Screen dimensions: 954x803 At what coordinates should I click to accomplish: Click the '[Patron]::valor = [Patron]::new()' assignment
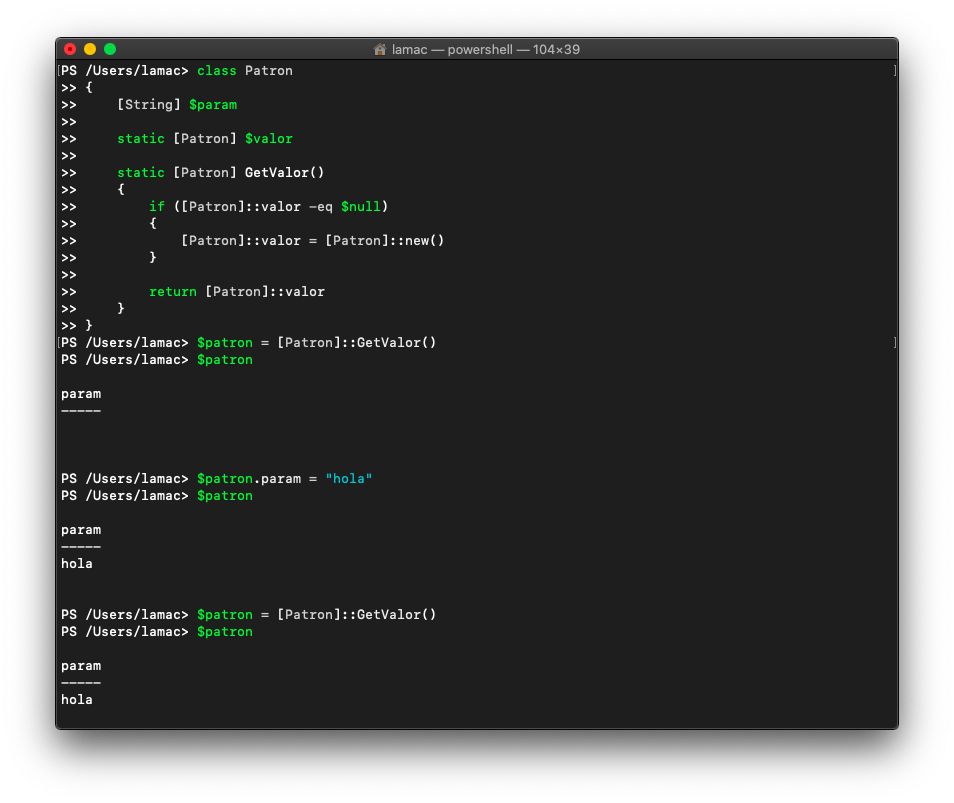[x=312, y=241]
